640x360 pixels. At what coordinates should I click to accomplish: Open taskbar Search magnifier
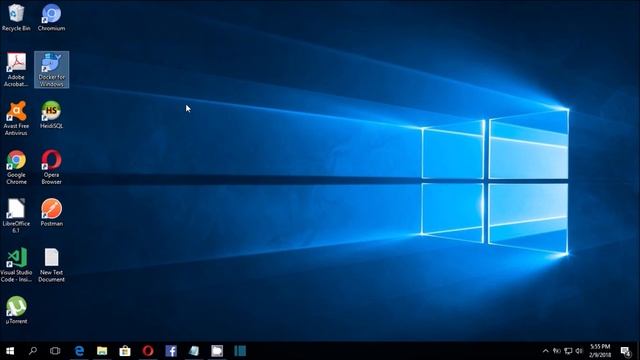point(33,351)
